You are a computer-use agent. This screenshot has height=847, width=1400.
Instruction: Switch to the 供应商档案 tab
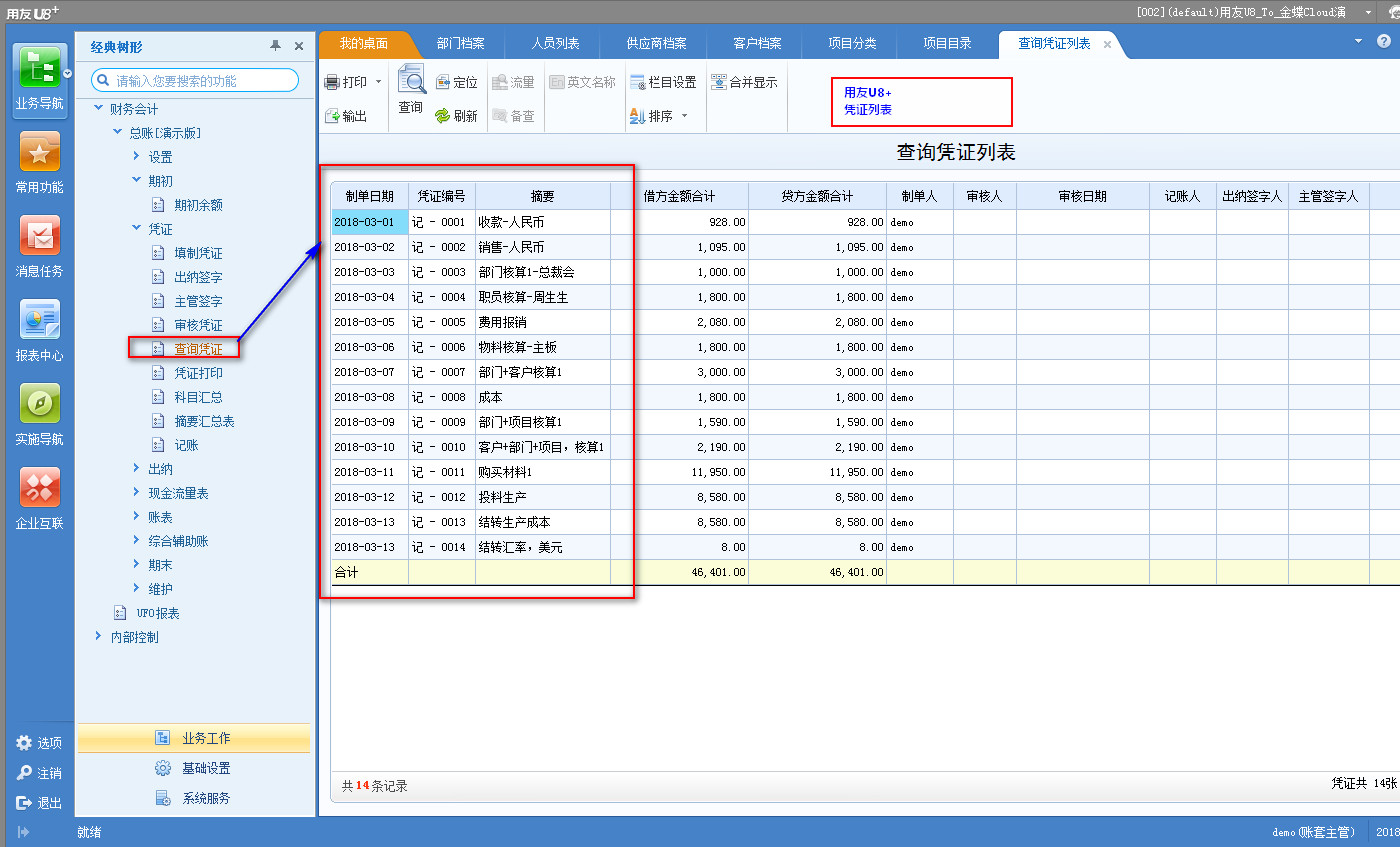656,44
